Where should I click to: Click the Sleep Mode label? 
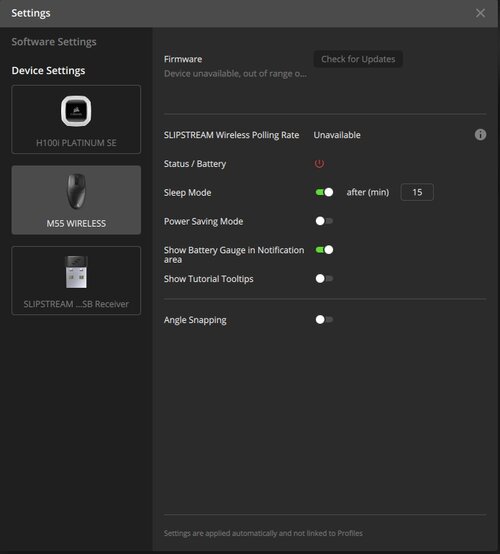188,193
